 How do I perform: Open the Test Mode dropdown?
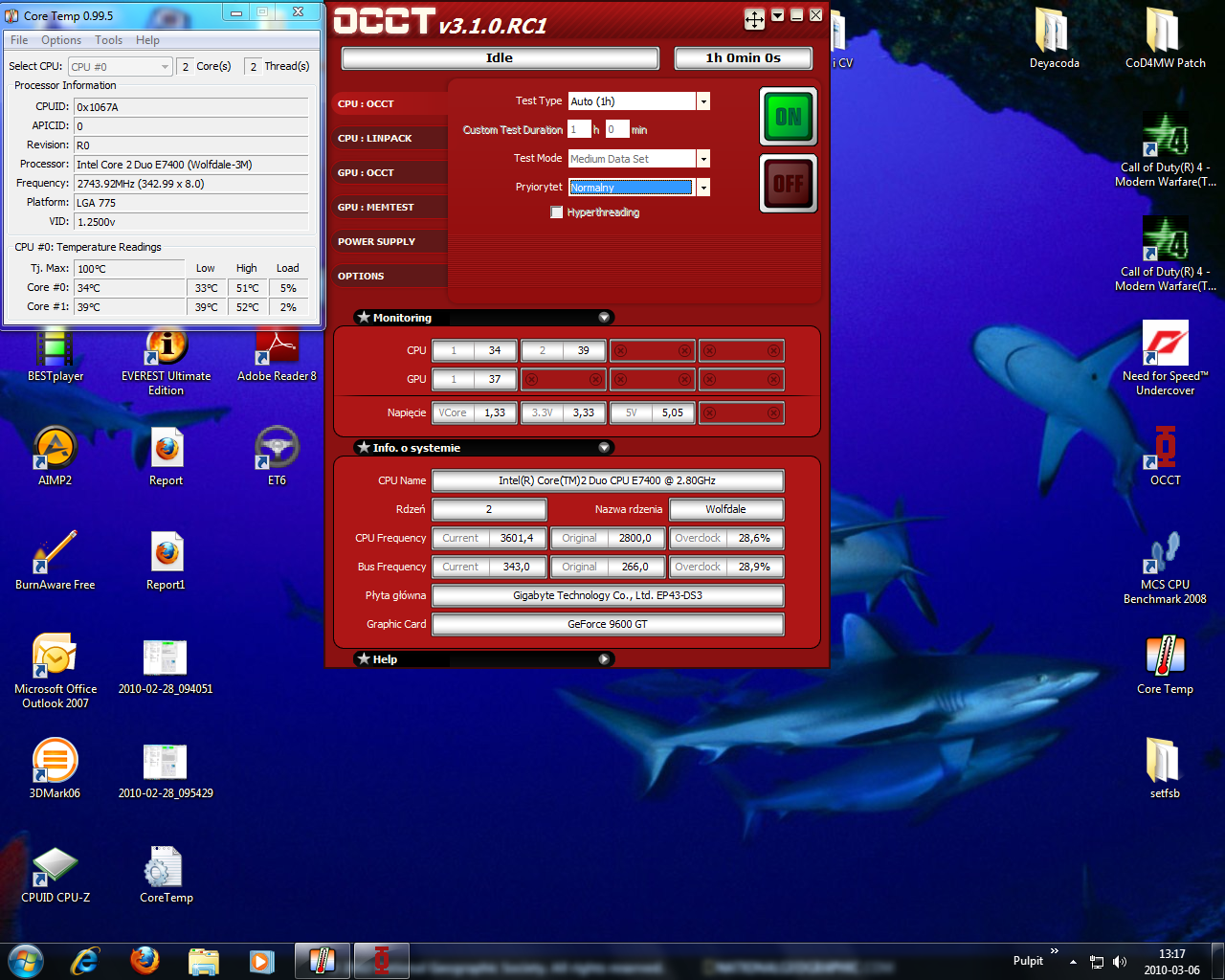[x=703, y=159]
